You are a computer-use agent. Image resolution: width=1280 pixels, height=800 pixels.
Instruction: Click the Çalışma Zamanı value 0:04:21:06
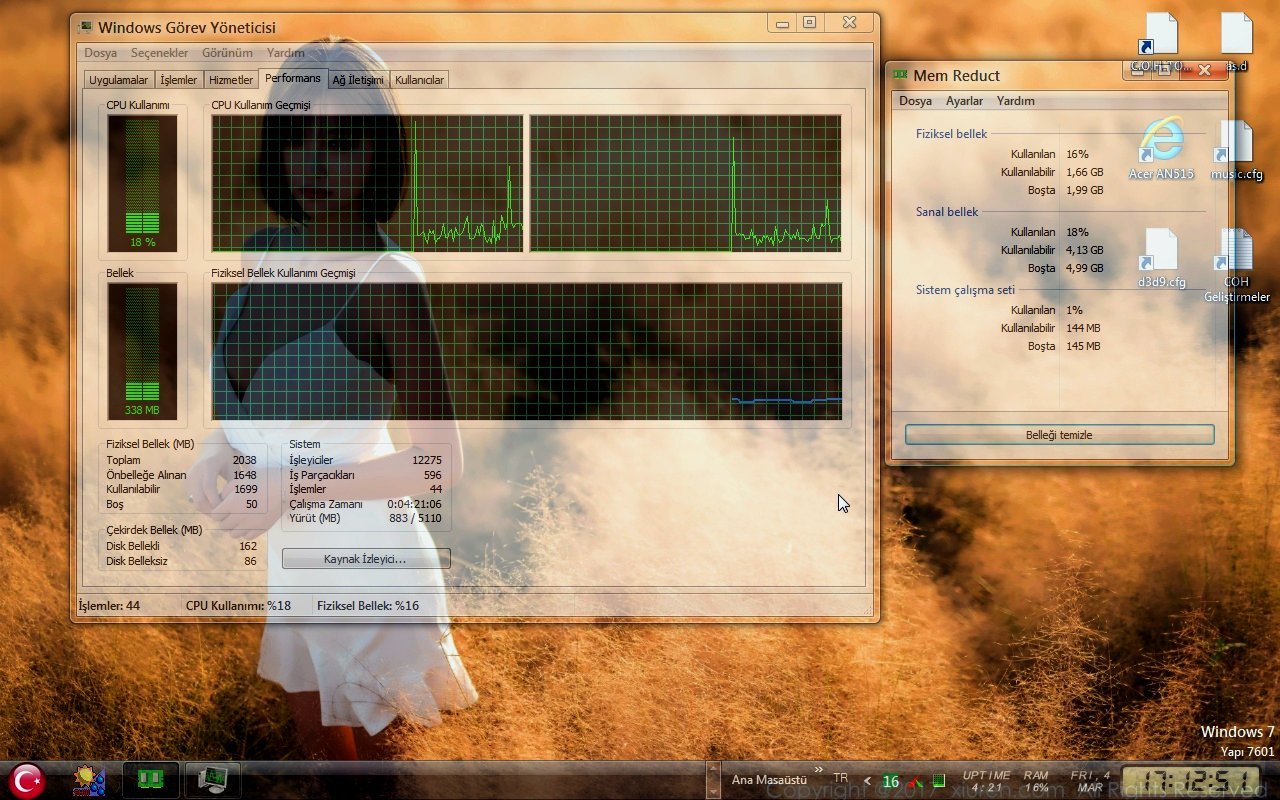(414, 504)
